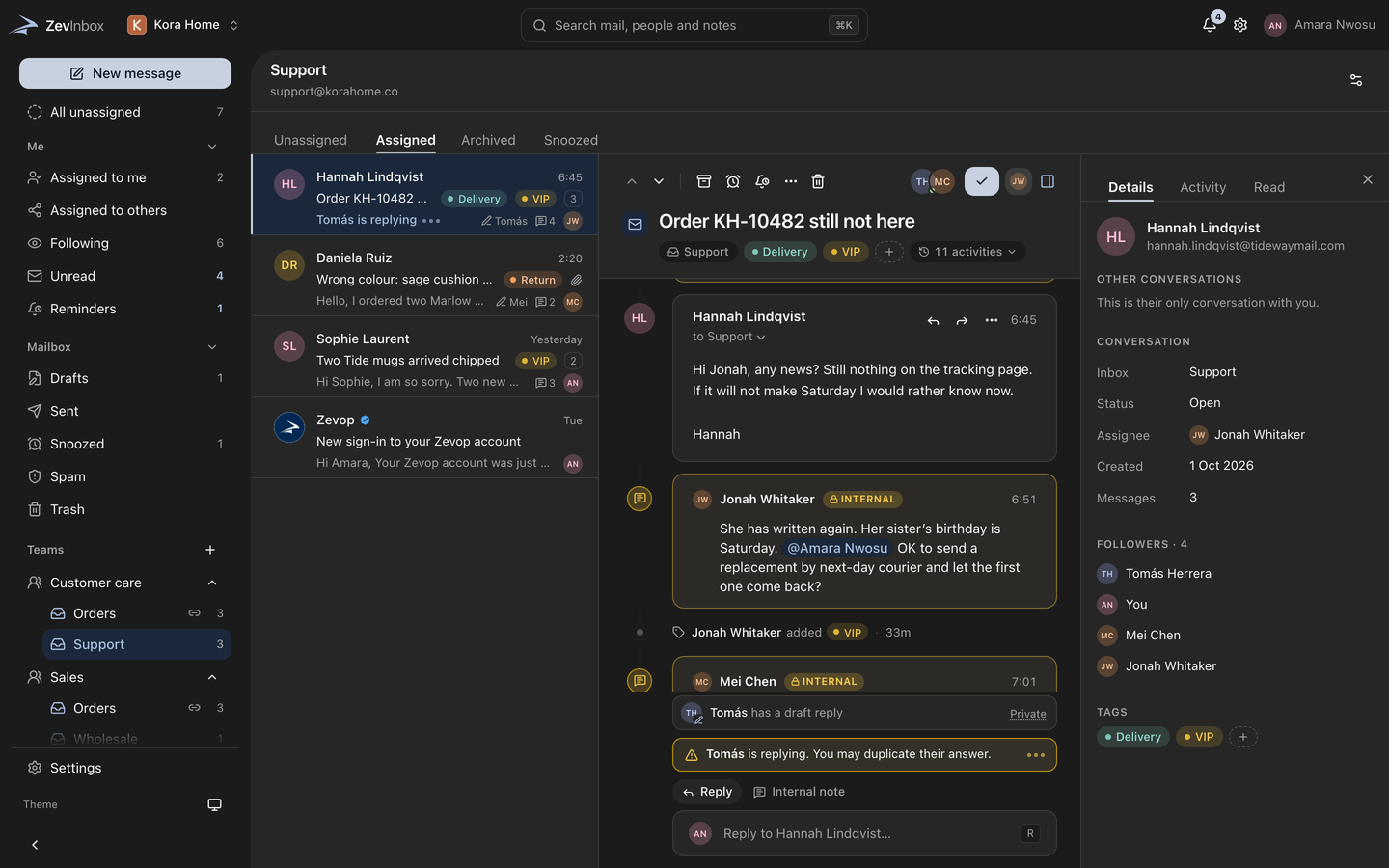The image size is (1389, 868).
Task: Switch theme using the monitor icon
Action: coord(214,804)
